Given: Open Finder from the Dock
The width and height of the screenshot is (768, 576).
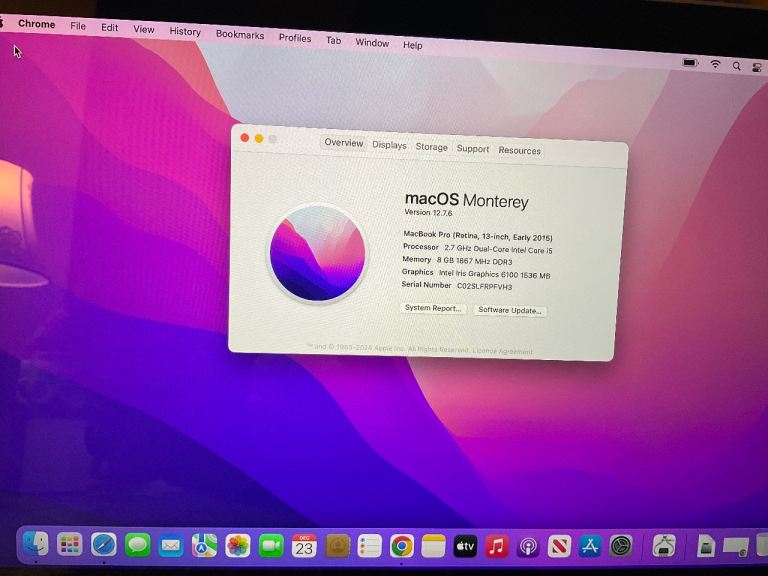Looking at the screenshot, I should pos(36,544).
